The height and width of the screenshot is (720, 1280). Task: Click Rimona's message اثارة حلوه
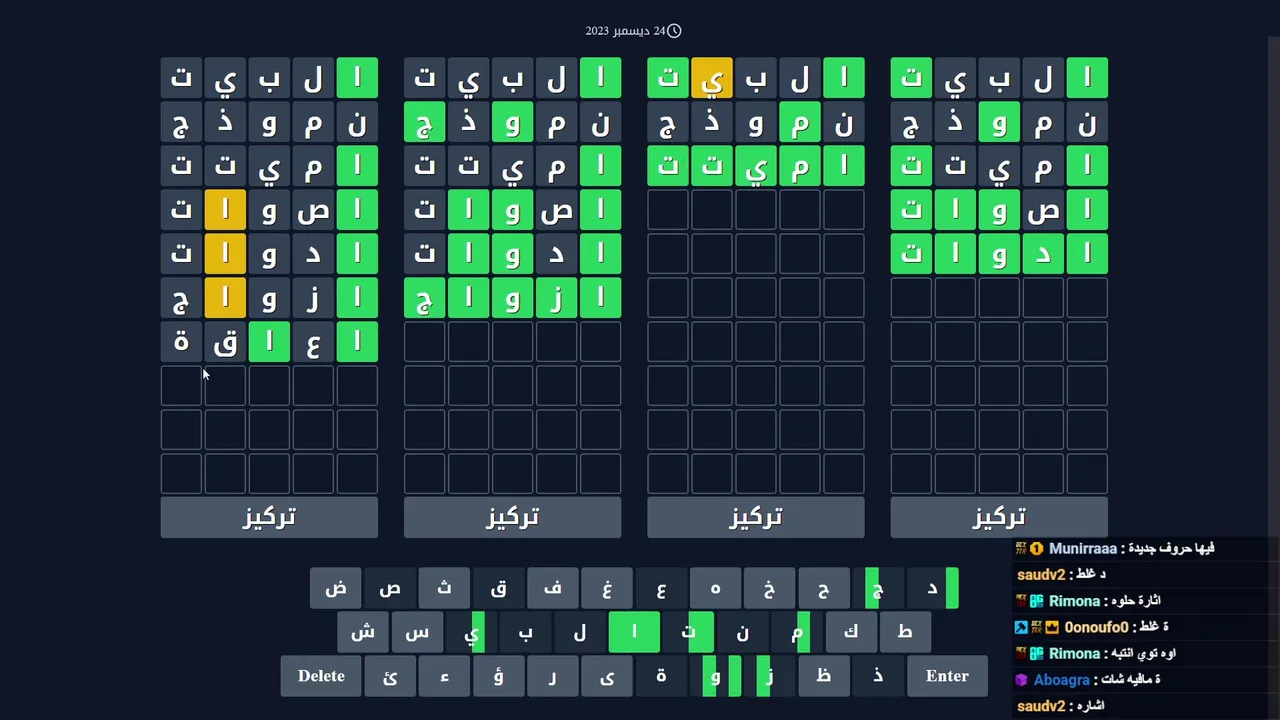[1134, 601]
